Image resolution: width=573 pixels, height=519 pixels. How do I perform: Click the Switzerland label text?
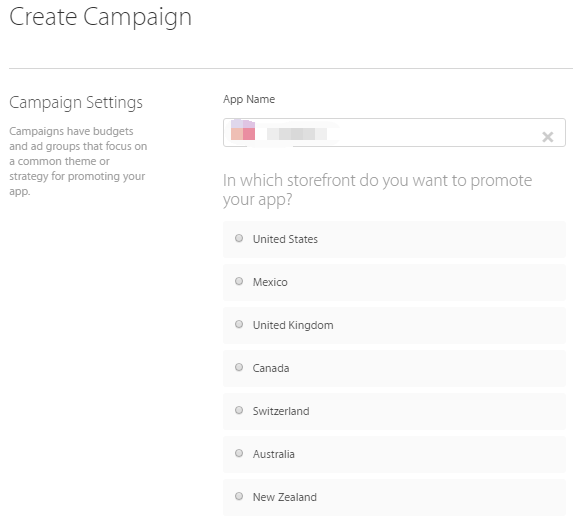click(x=281, y=411)
